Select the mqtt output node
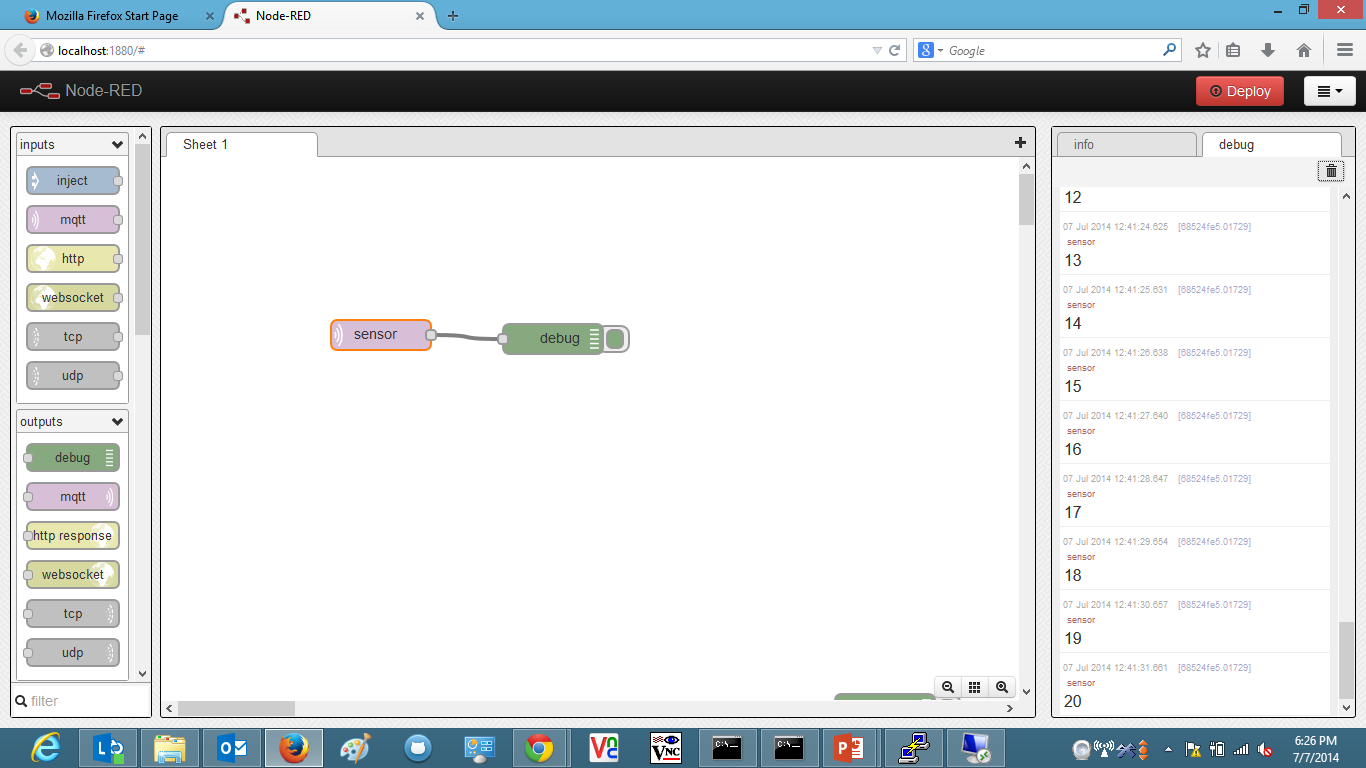Viewport: 1366px width, 768px height. (x=73, y=497)
